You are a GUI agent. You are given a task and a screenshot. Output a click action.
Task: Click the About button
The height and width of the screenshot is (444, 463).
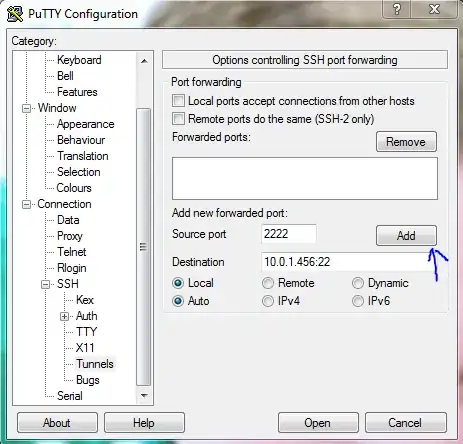(57, 423)
